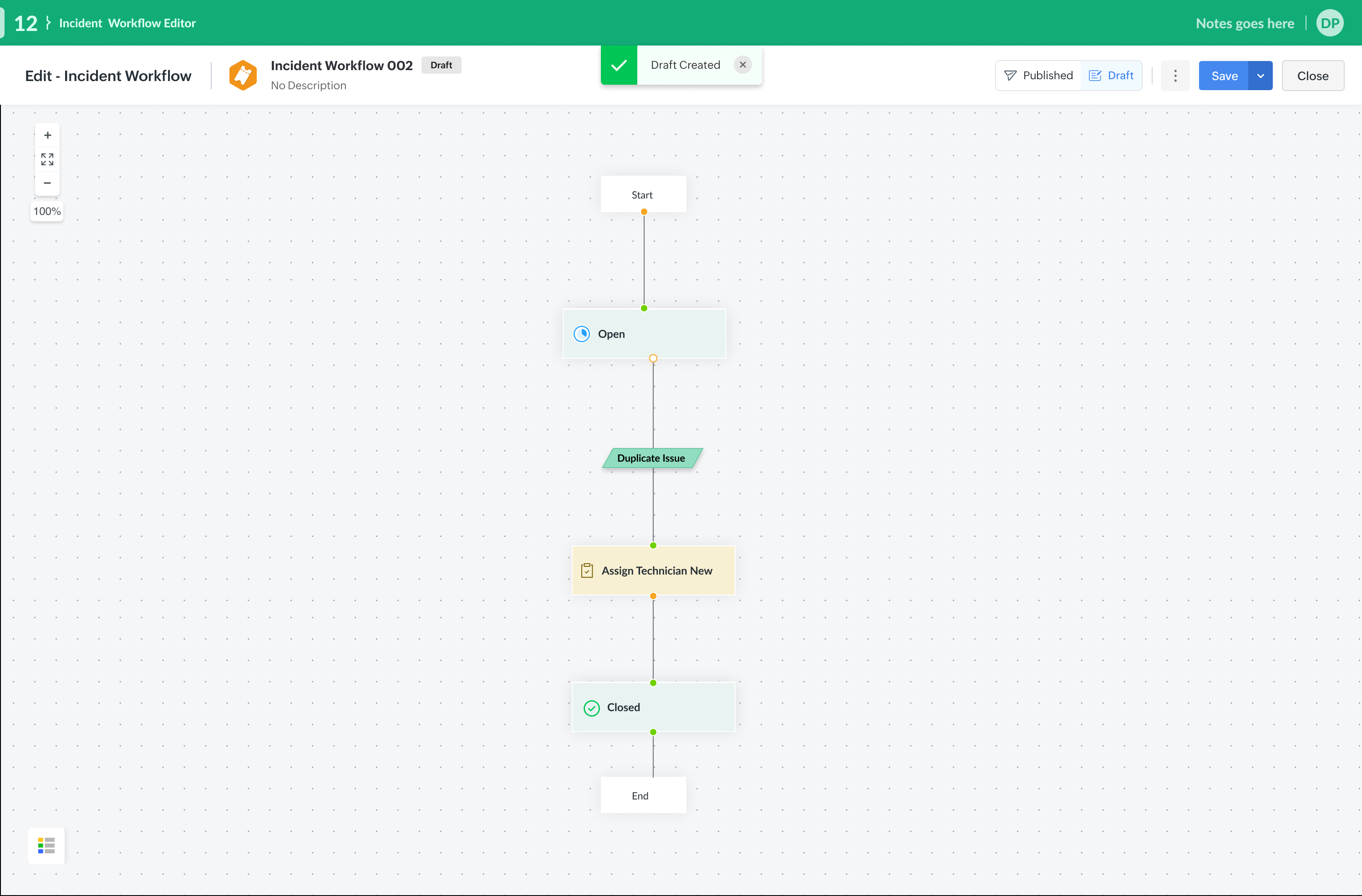Click the 100% zoom level indicator
Screen dimensions: 1362x896
47,211
